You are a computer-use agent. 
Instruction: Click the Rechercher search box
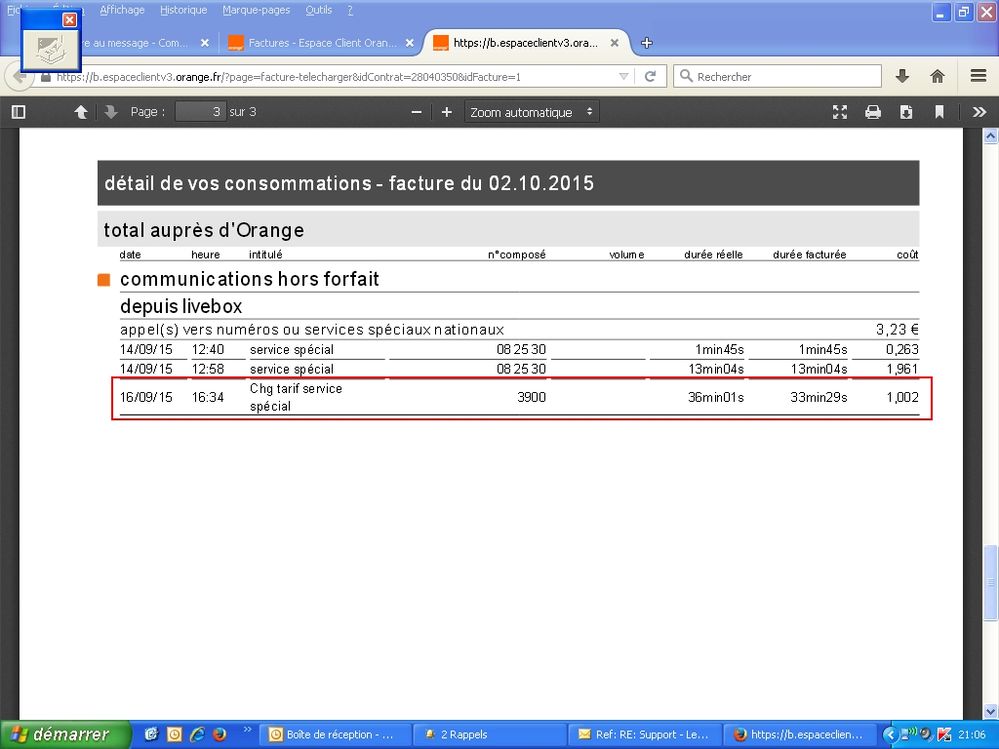click(x=780, y=76)
